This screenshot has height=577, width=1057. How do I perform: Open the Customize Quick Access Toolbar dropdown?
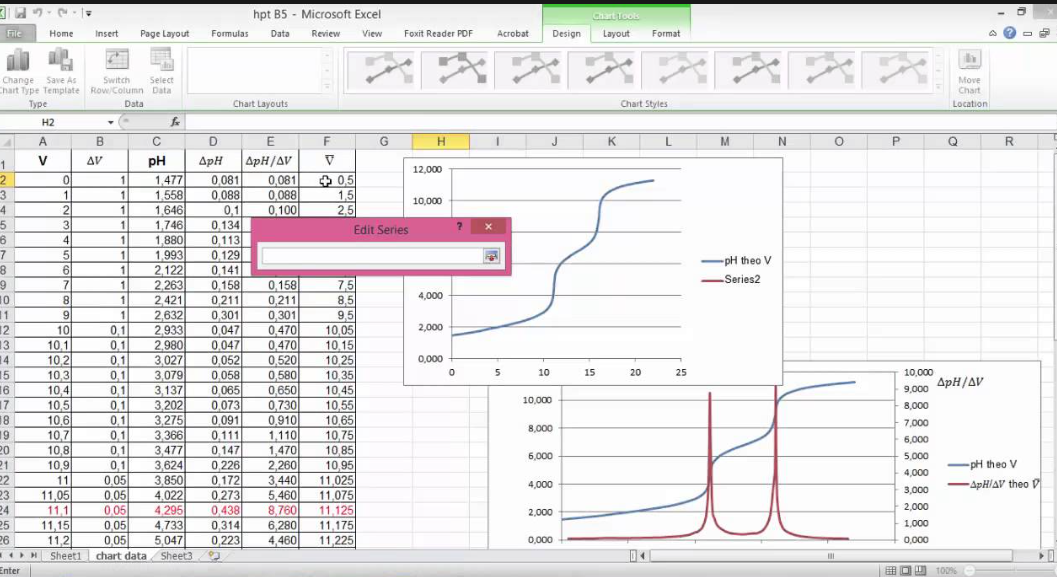[89, 14]
